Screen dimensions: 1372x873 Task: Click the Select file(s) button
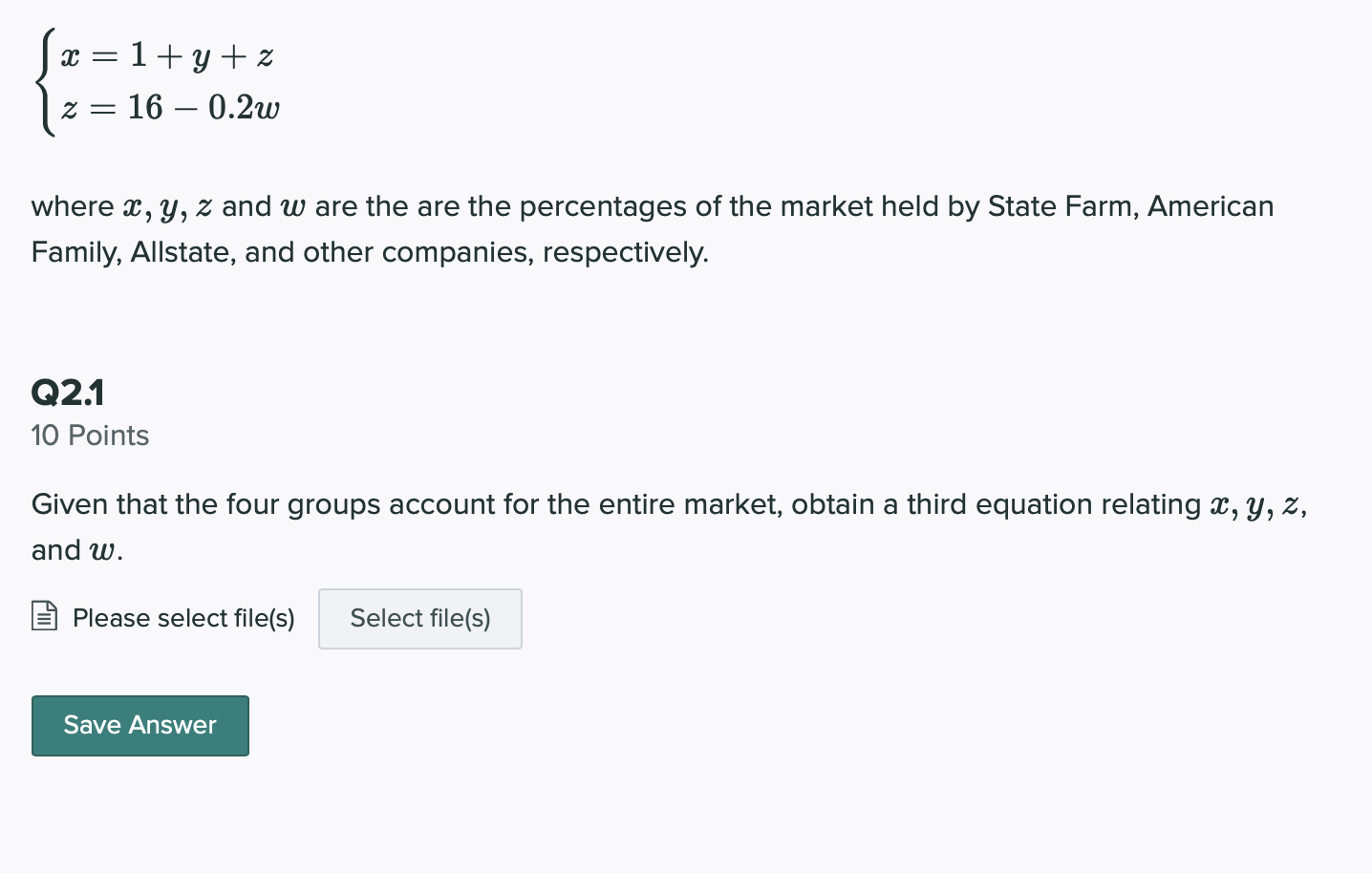coord(419,619)
